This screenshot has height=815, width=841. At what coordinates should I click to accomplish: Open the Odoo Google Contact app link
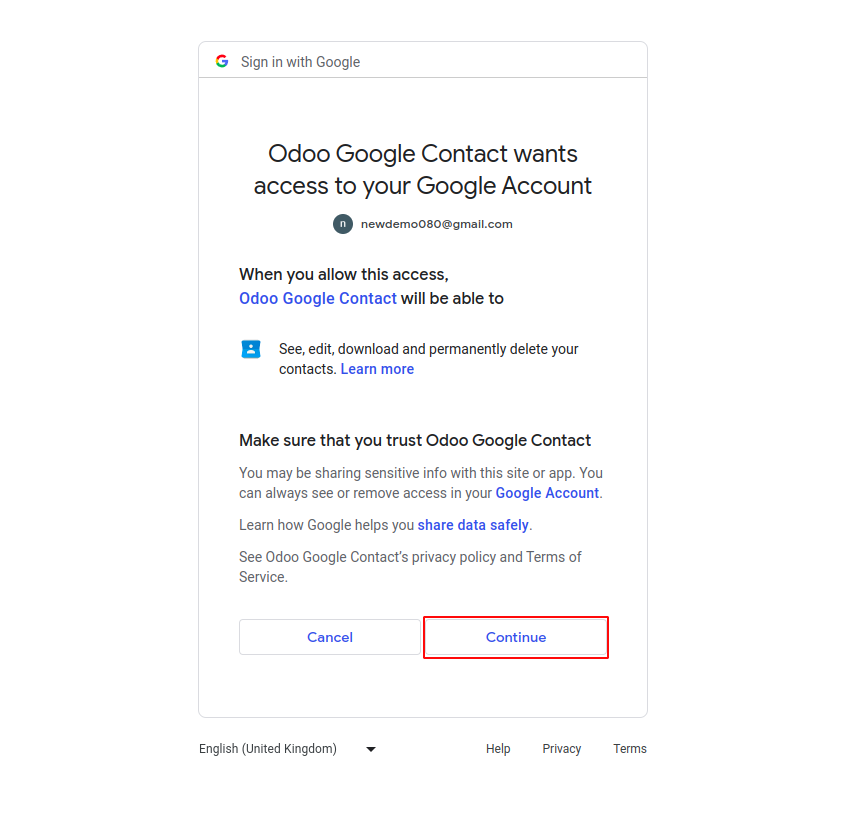pyautogui.click(x=318, y=298)
